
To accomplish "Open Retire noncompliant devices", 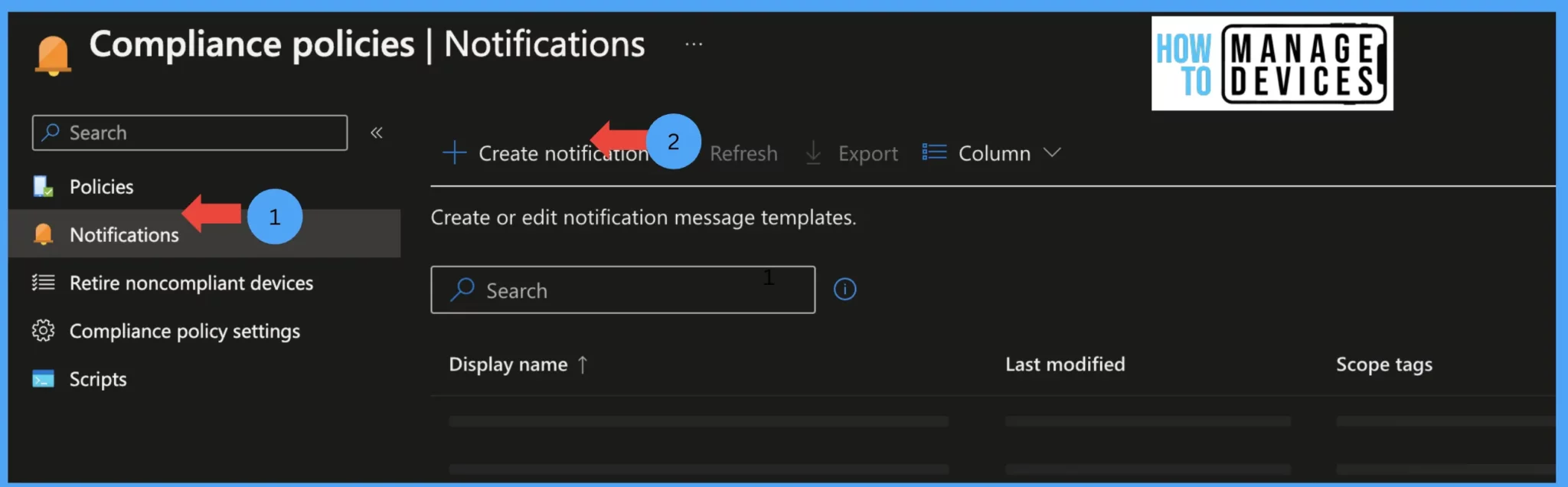I will click(191, 283).
